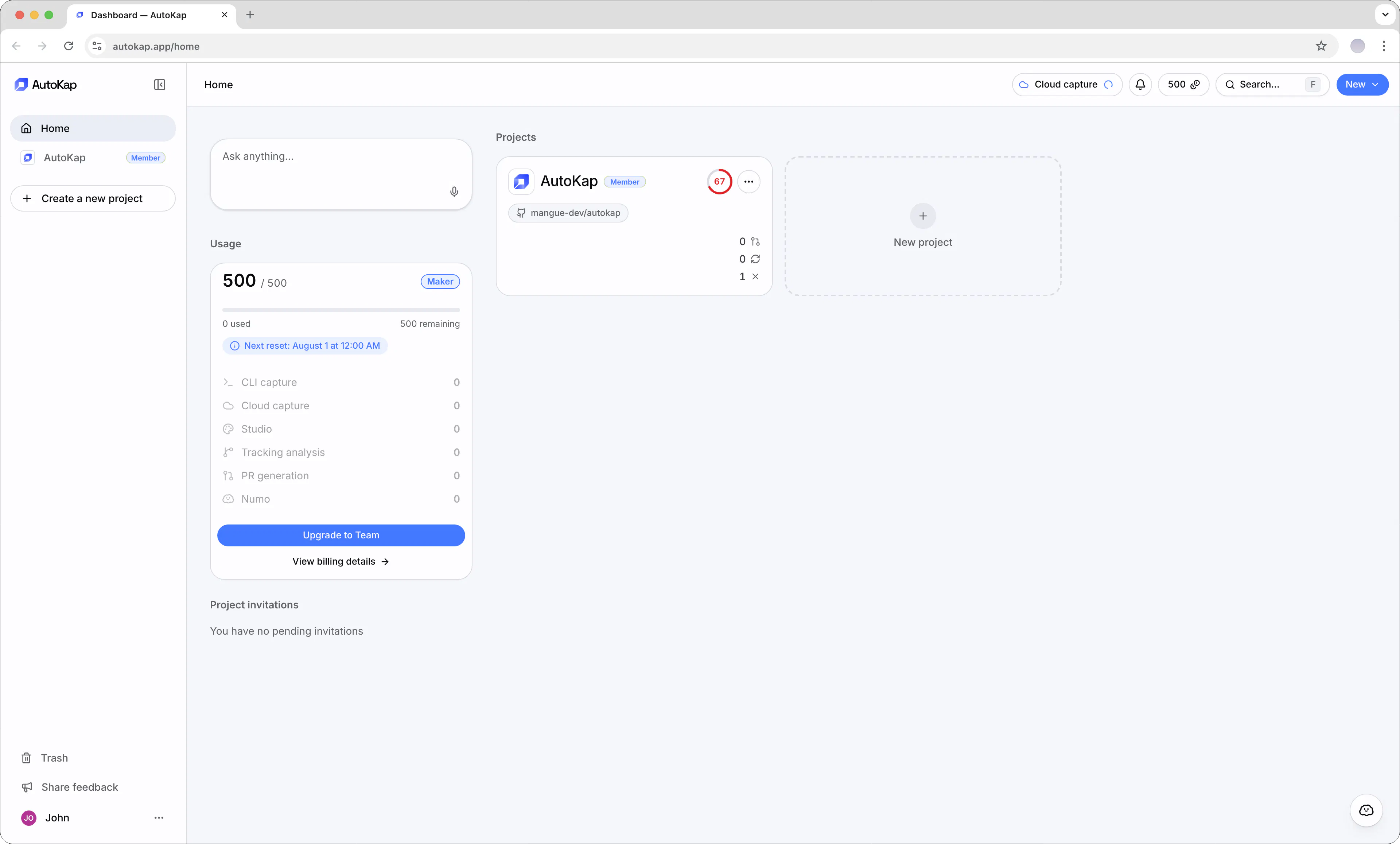Click the microphone icon in Ask box

pos(454,191)
